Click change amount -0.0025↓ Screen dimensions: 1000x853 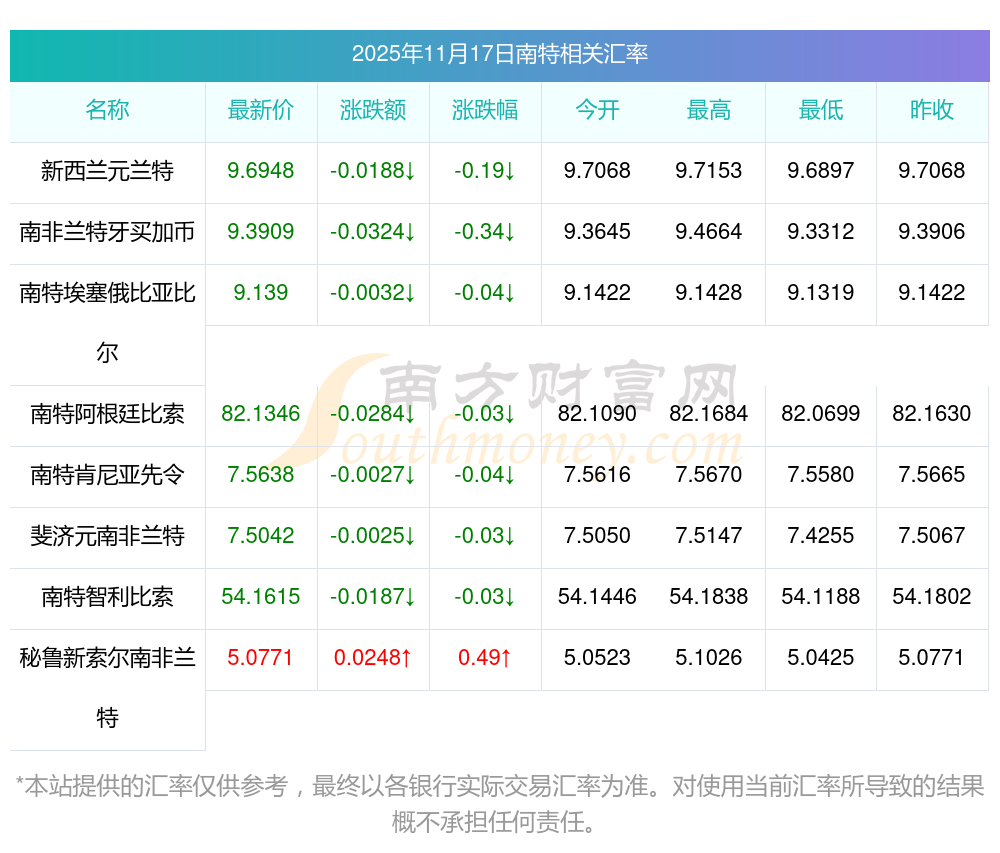coord(373,536)
